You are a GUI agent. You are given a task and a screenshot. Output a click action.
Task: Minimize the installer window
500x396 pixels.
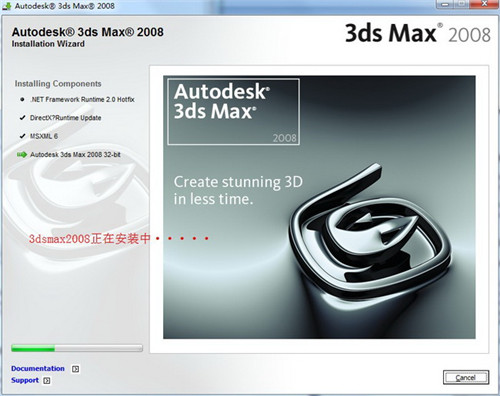tap(445, 4)
